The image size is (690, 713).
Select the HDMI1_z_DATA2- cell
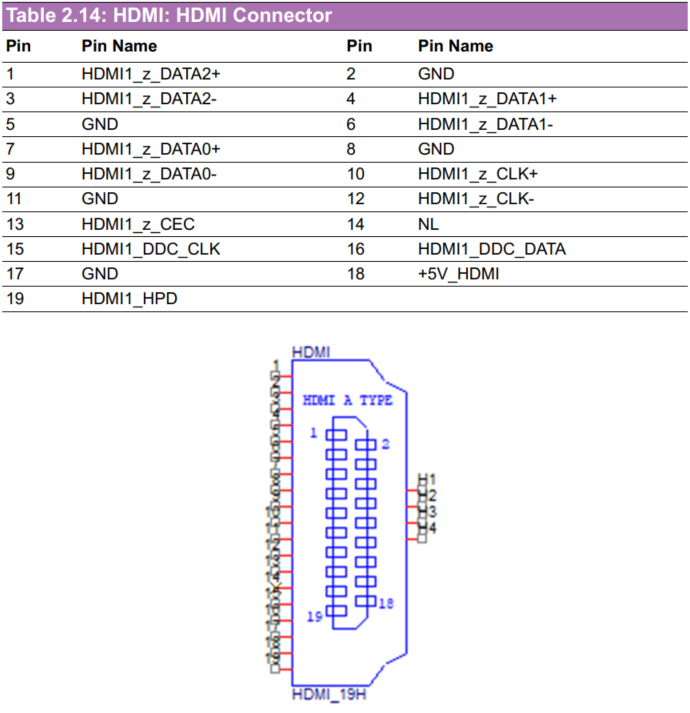tap(149, 99)
